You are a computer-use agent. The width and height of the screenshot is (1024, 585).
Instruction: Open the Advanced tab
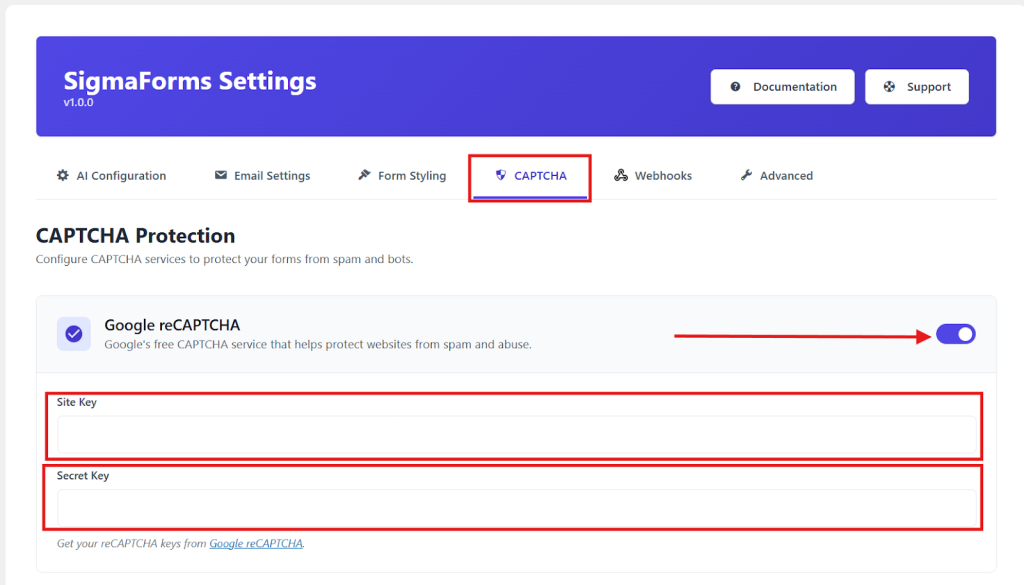[x=786, y=176]
